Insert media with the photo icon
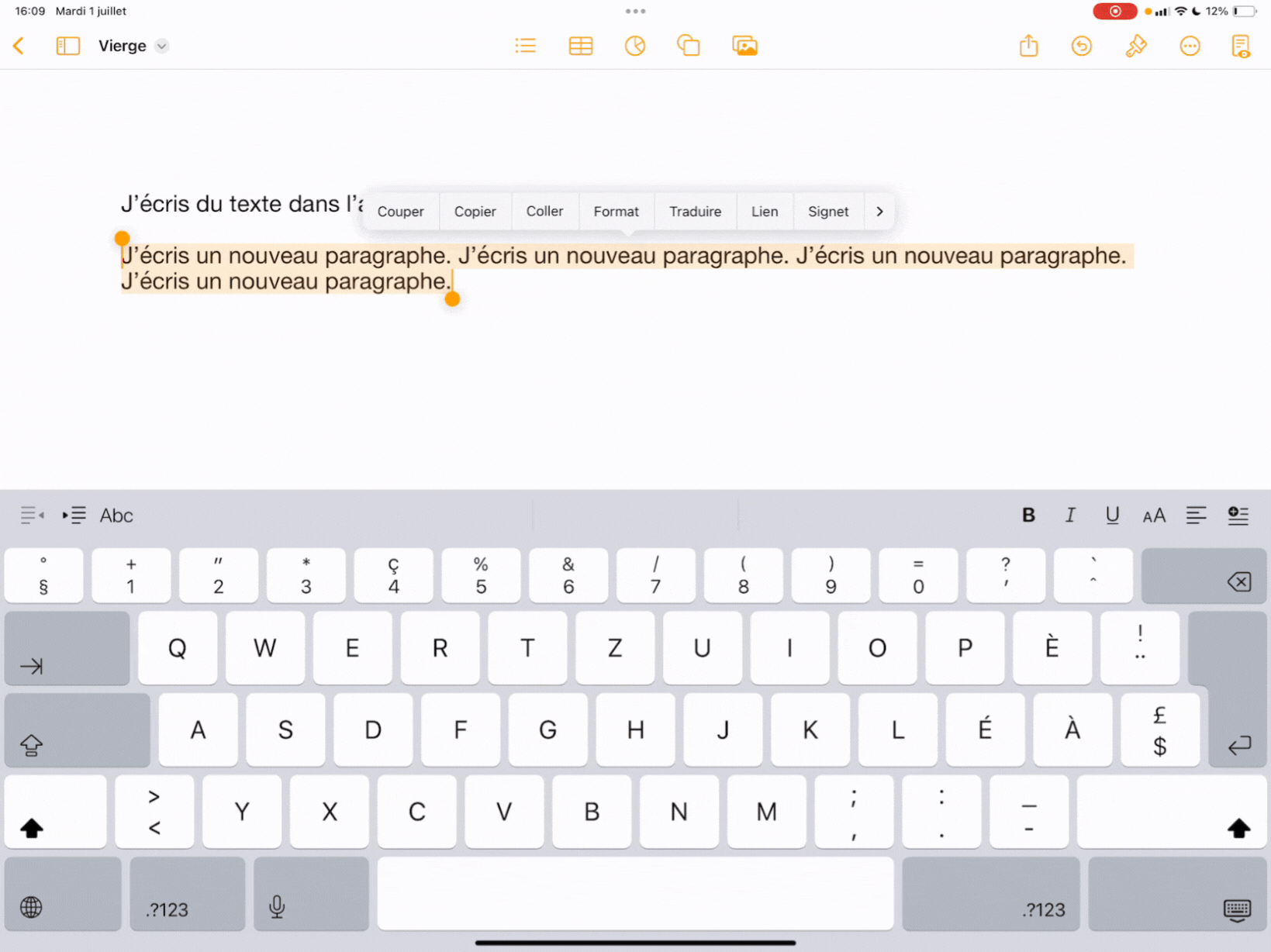Image resolution: width=1271 pixels, height=952 pixels. coord(744,46)
